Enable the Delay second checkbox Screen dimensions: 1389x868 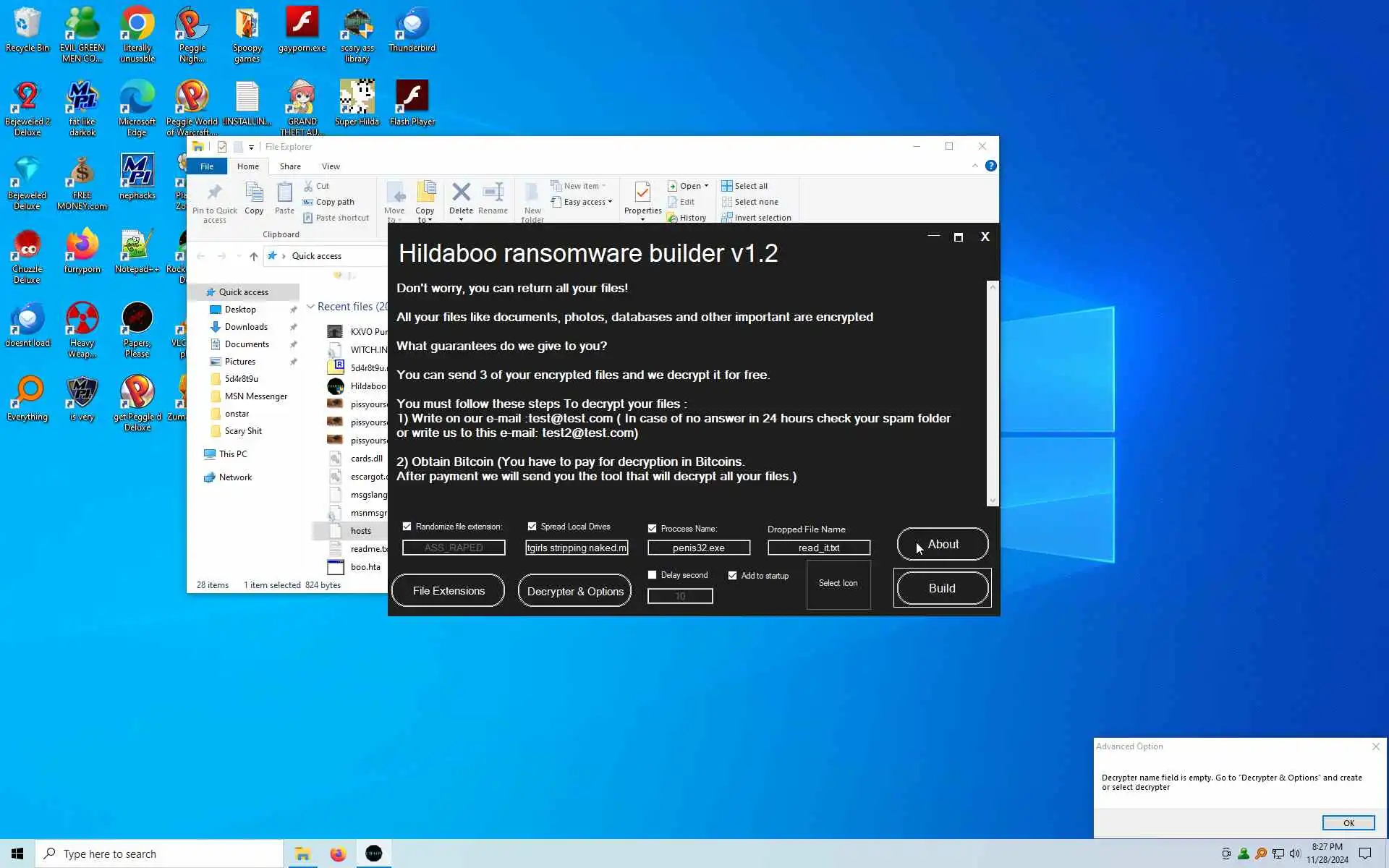pos(653,575)
